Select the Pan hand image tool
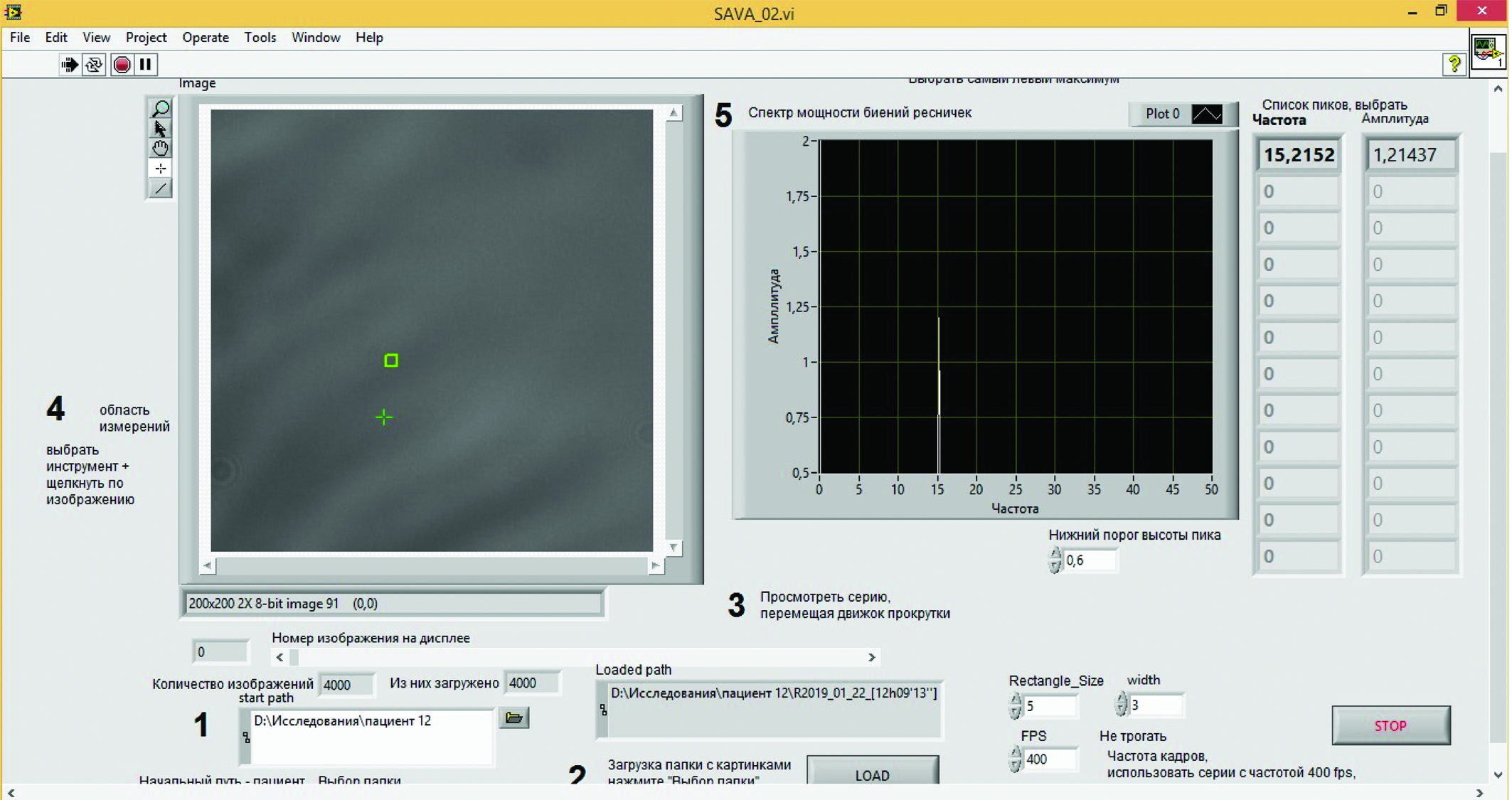 point(161,148)
